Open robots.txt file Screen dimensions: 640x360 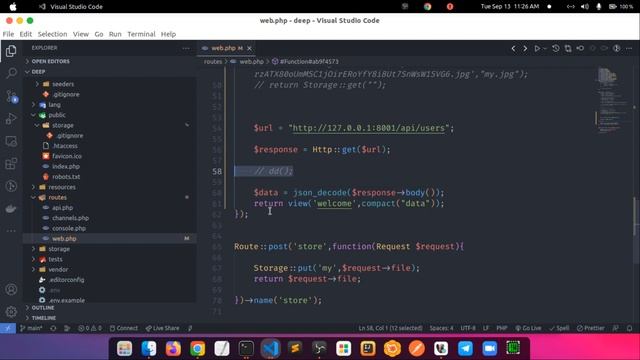click(66, 177)
